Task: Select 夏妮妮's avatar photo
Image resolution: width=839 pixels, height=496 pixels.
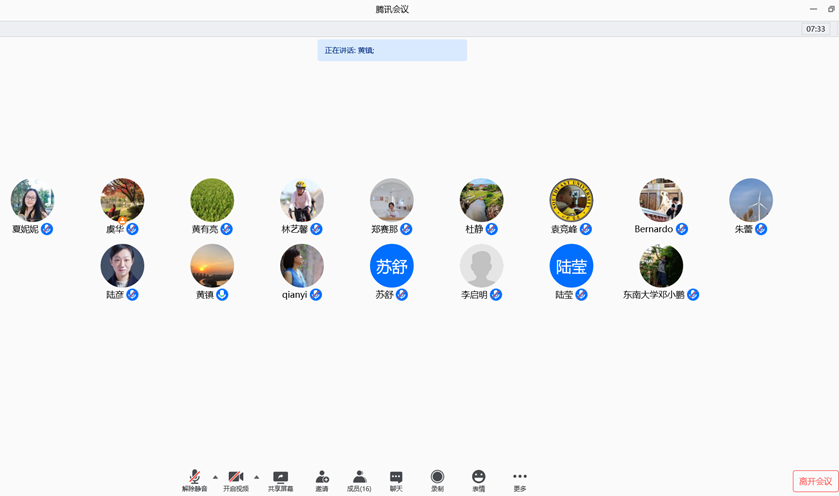Action: click(32, 200)
